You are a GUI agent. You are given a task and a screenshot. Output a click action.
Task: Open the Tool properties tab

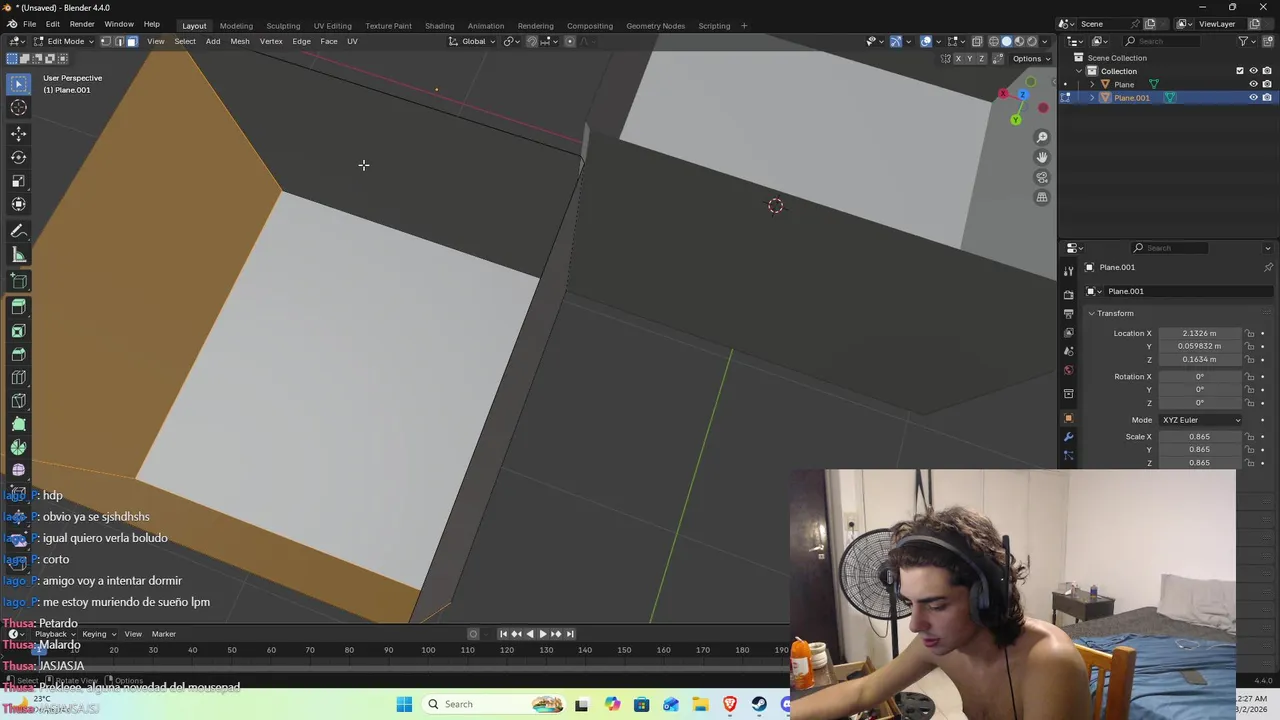click(1068, 272)
